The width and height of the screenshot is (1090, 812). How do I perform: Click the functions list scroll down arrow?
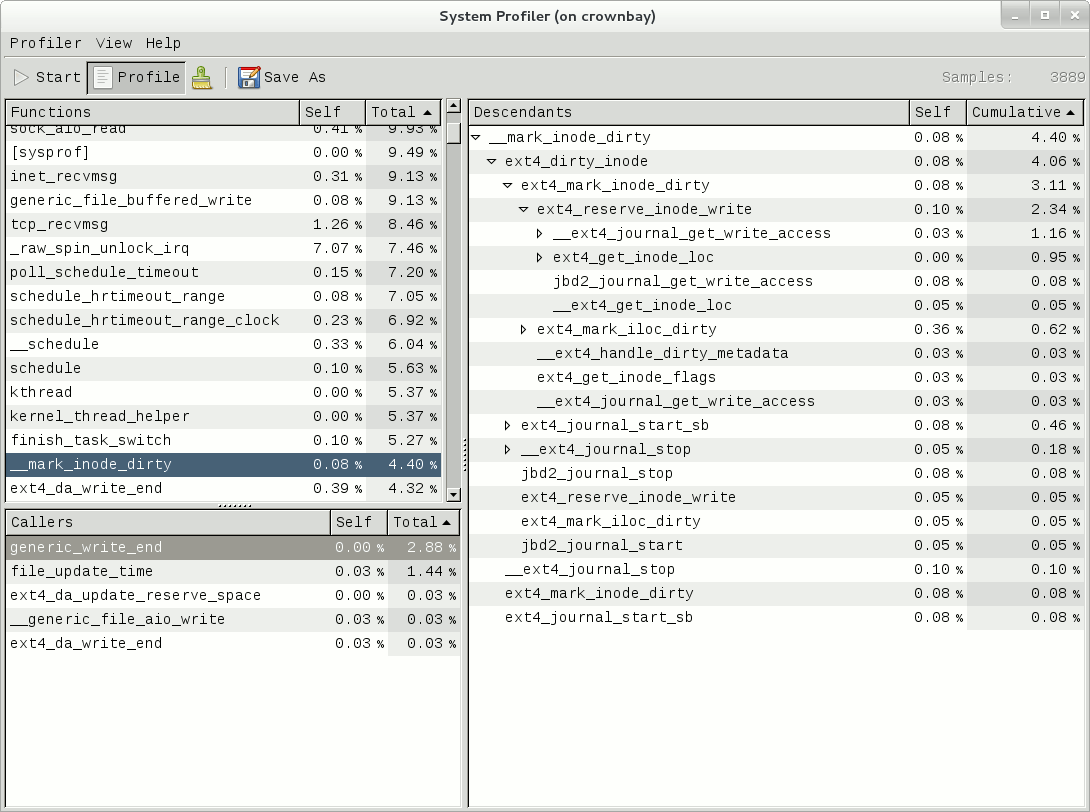(453, 494)
